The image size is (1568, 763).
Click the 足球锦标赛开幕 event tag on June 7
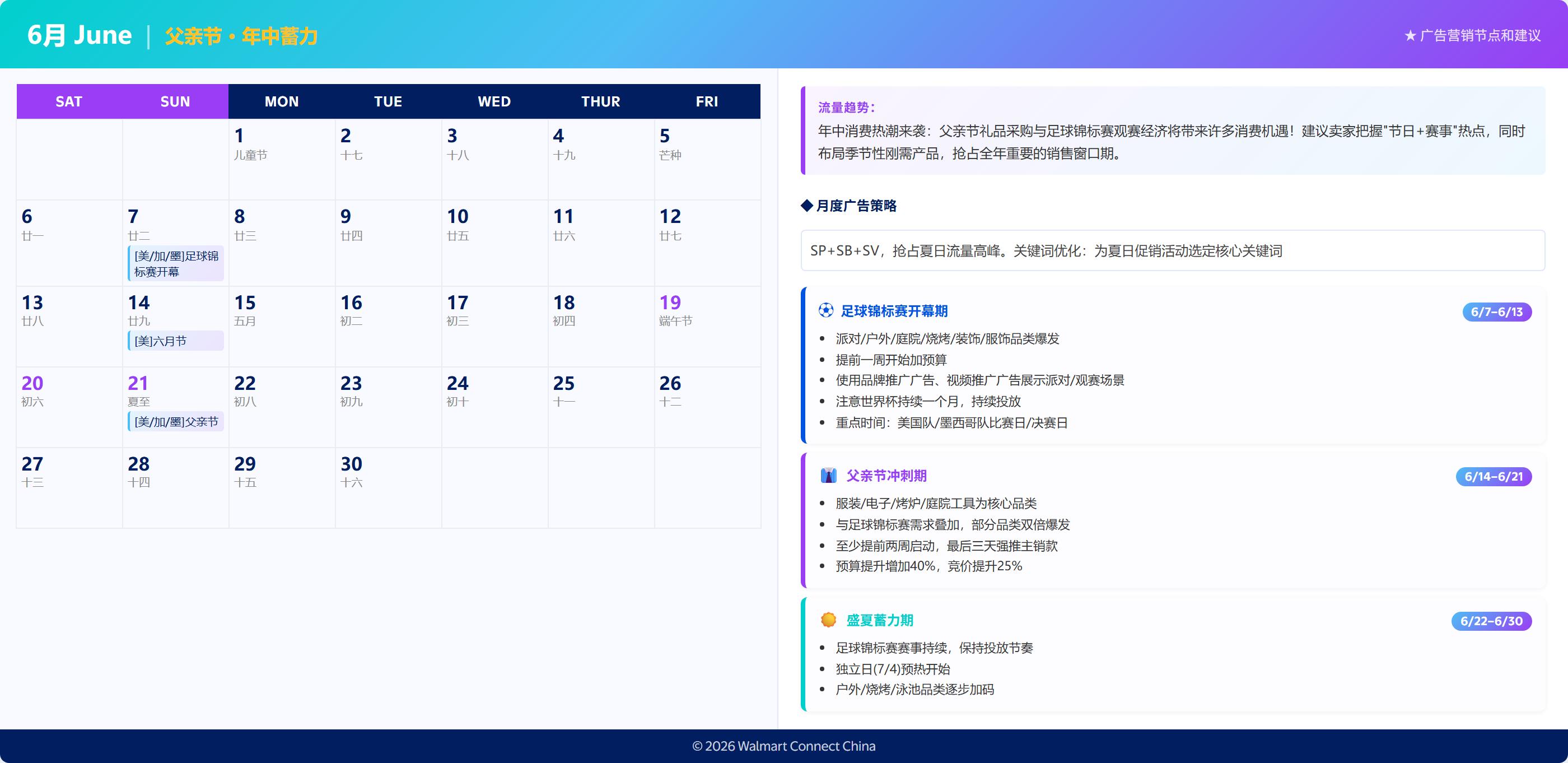[175, 262]
